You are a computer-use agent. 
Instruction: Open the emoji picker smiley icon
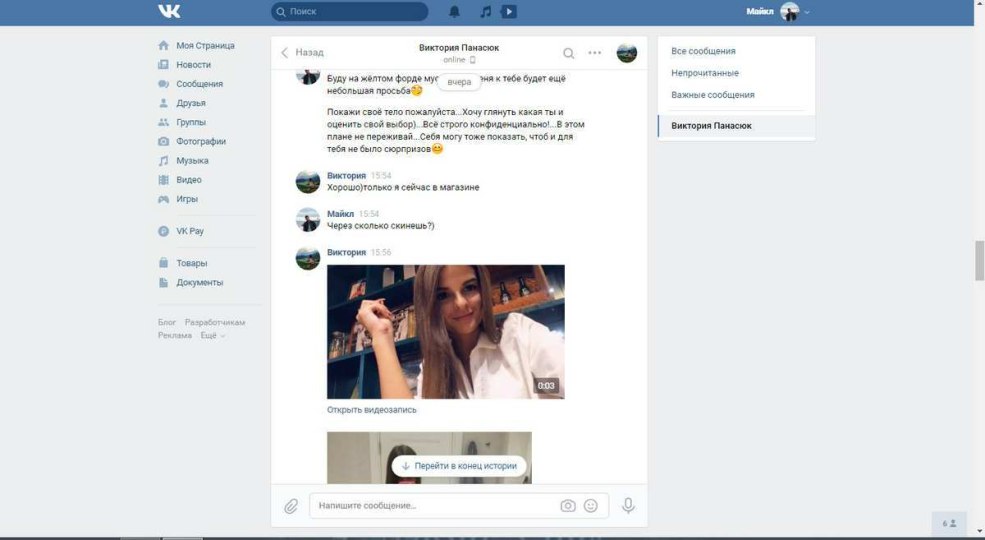tap(591, 506)
